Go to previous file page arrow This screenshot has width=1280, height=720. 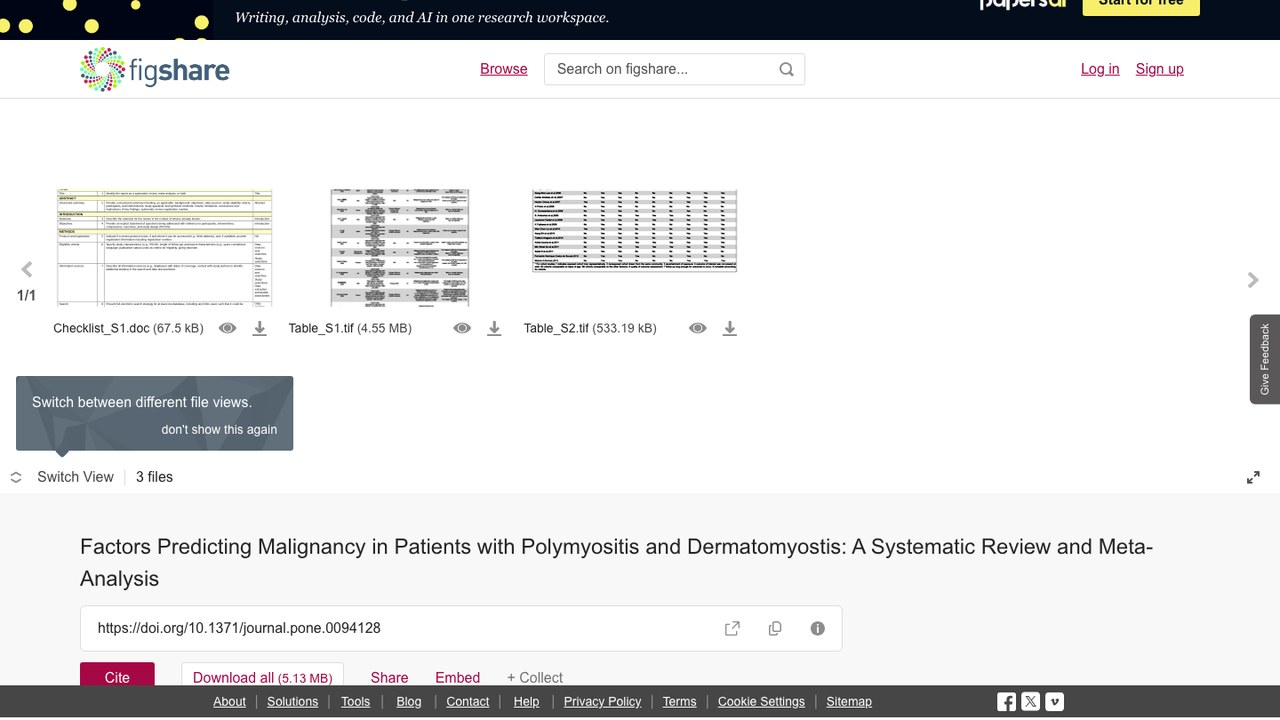click(x=27, y=269)
